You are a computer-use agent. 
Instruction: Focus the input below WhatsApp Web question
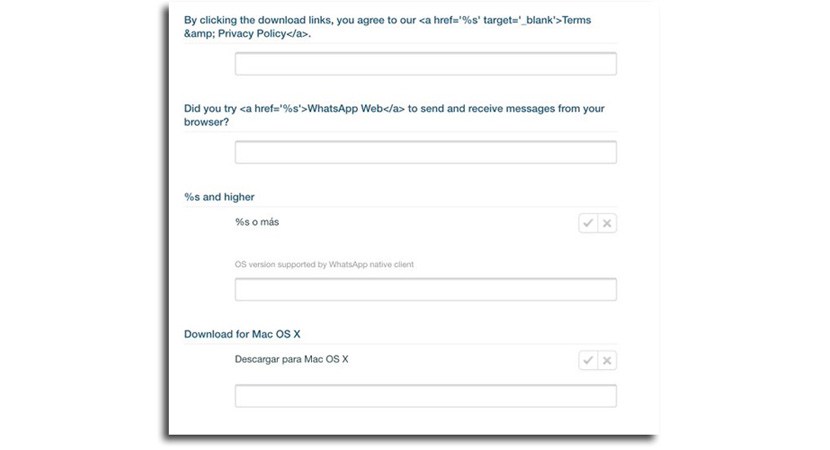pos(425,152)
